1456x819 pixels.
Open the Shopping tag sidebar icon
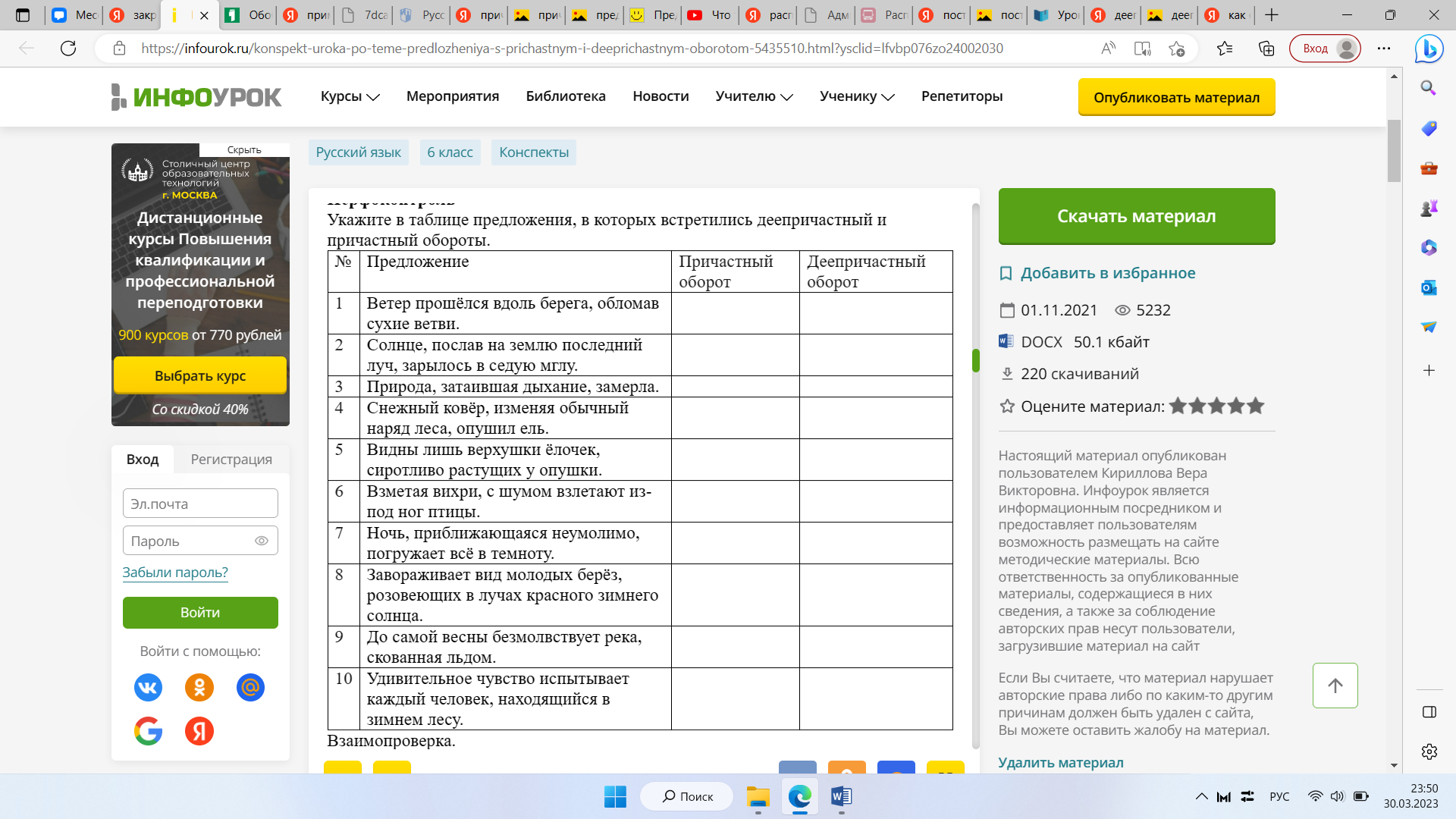1429,128
